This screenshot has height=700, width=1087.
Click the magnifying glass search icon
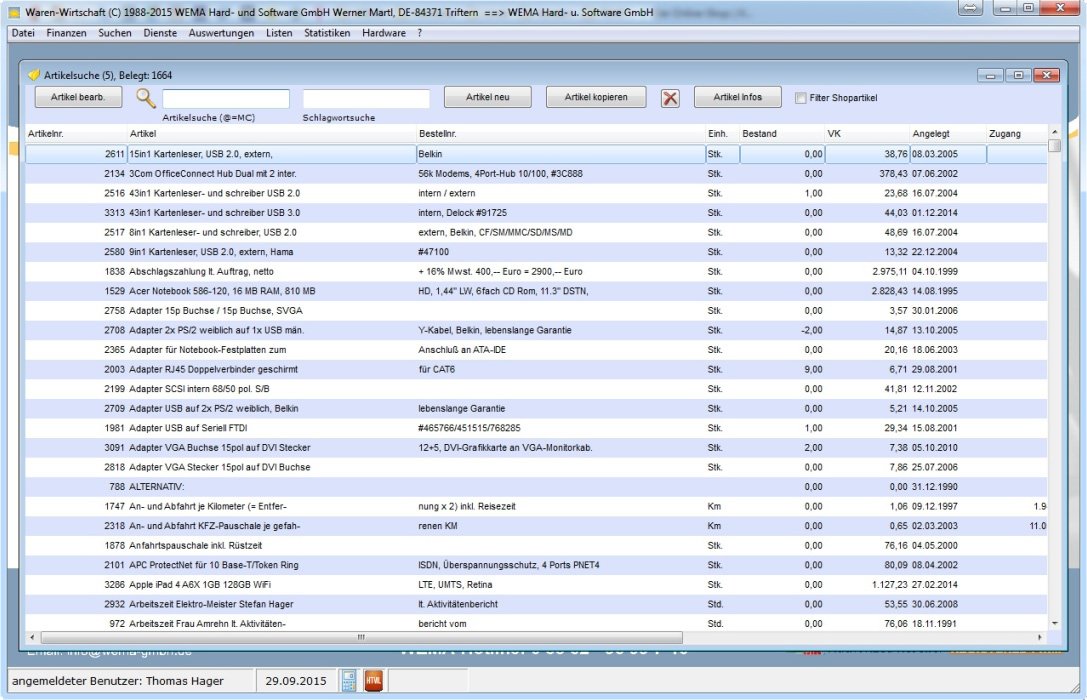tap(147, 98)
